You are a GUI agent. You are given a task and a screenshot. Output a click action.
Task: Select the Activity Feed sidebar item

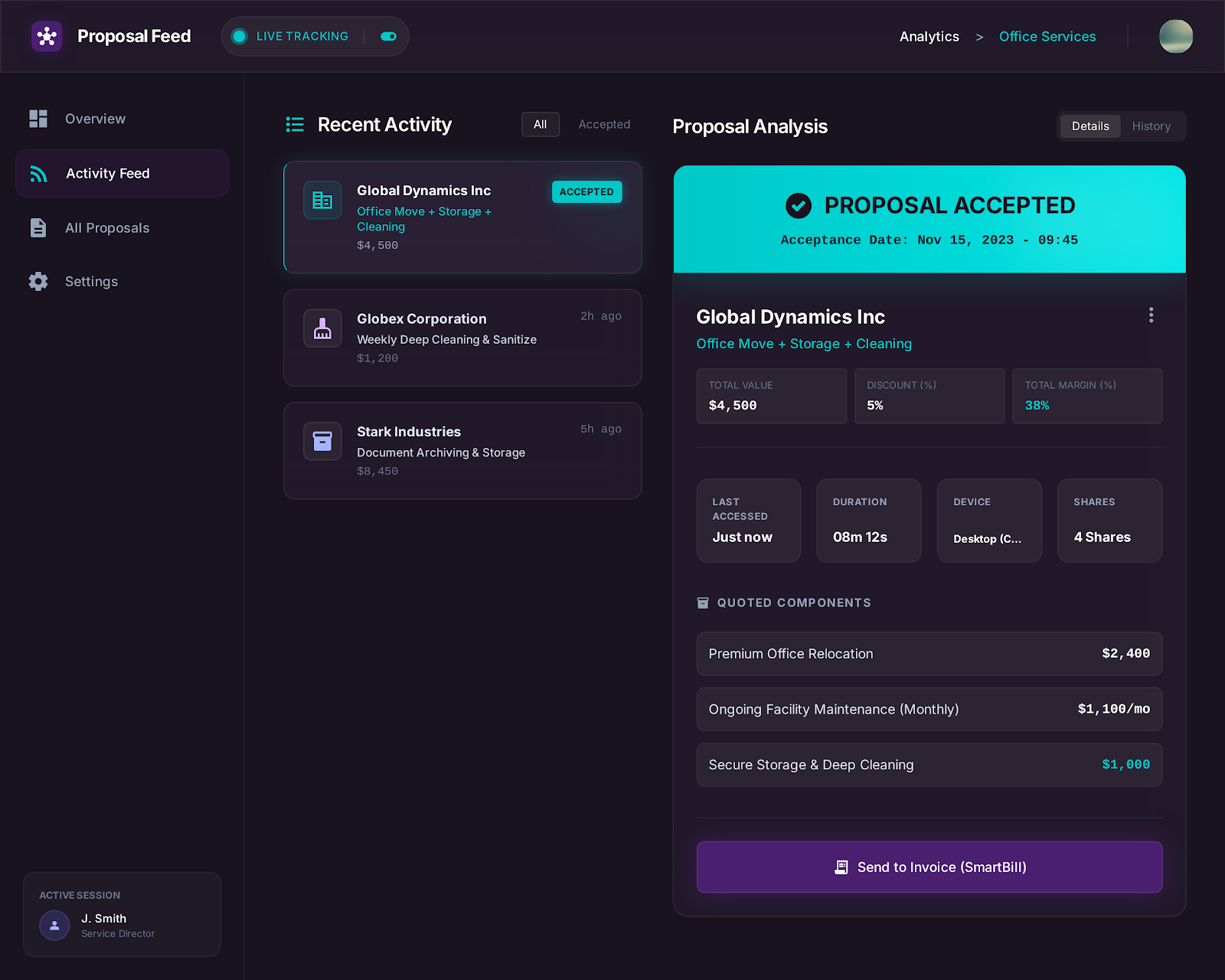[122, 174]
